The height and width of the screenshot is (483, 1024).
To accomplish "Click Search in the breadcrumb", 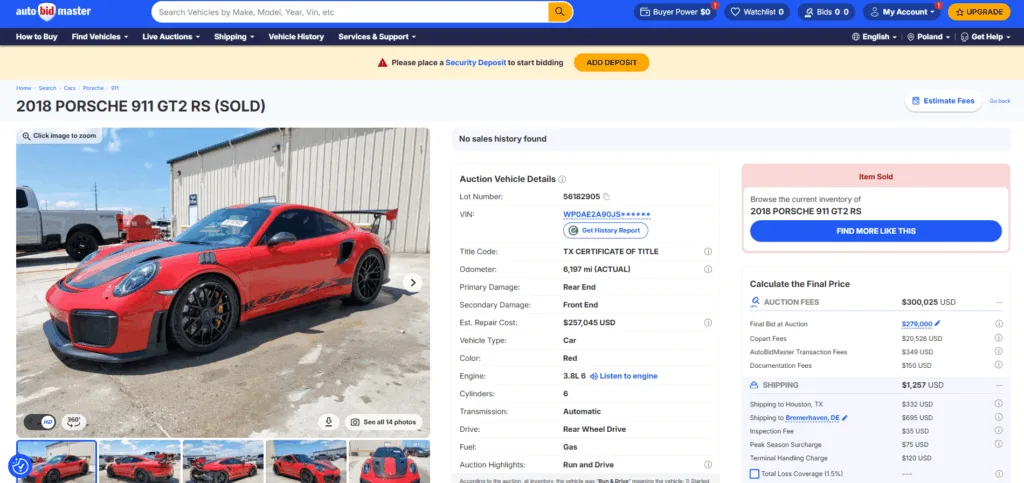I will (x=47, y=87).
